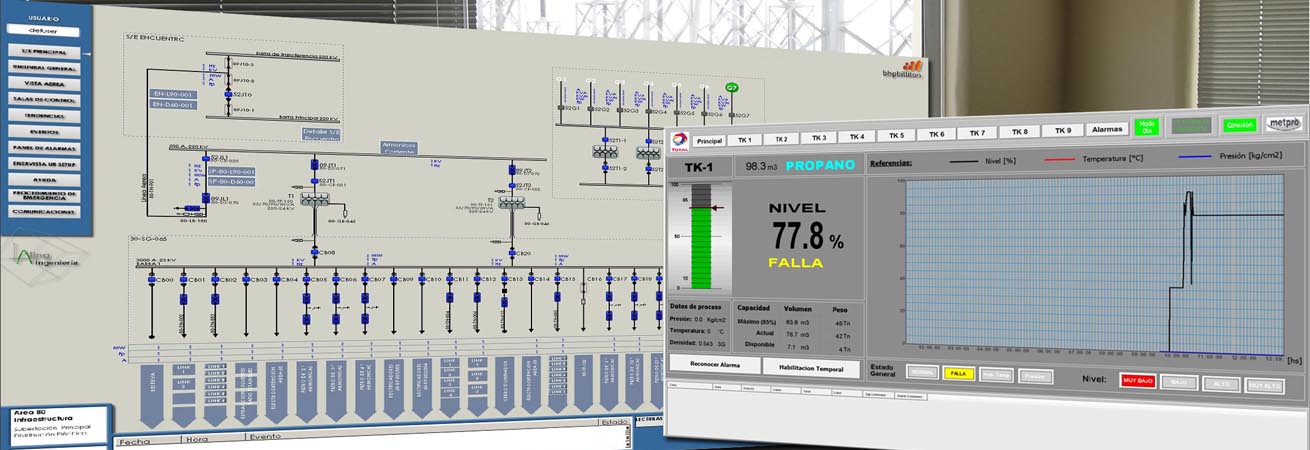
Task: Click the red MUY BAJO level indicator
Action: coord(1136,381)
